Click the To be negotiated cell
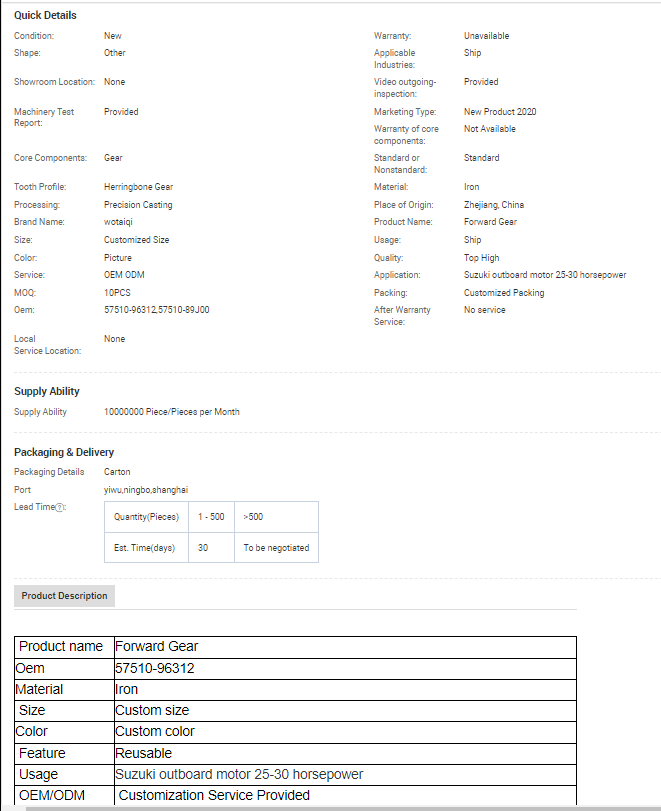 [276, 548]
